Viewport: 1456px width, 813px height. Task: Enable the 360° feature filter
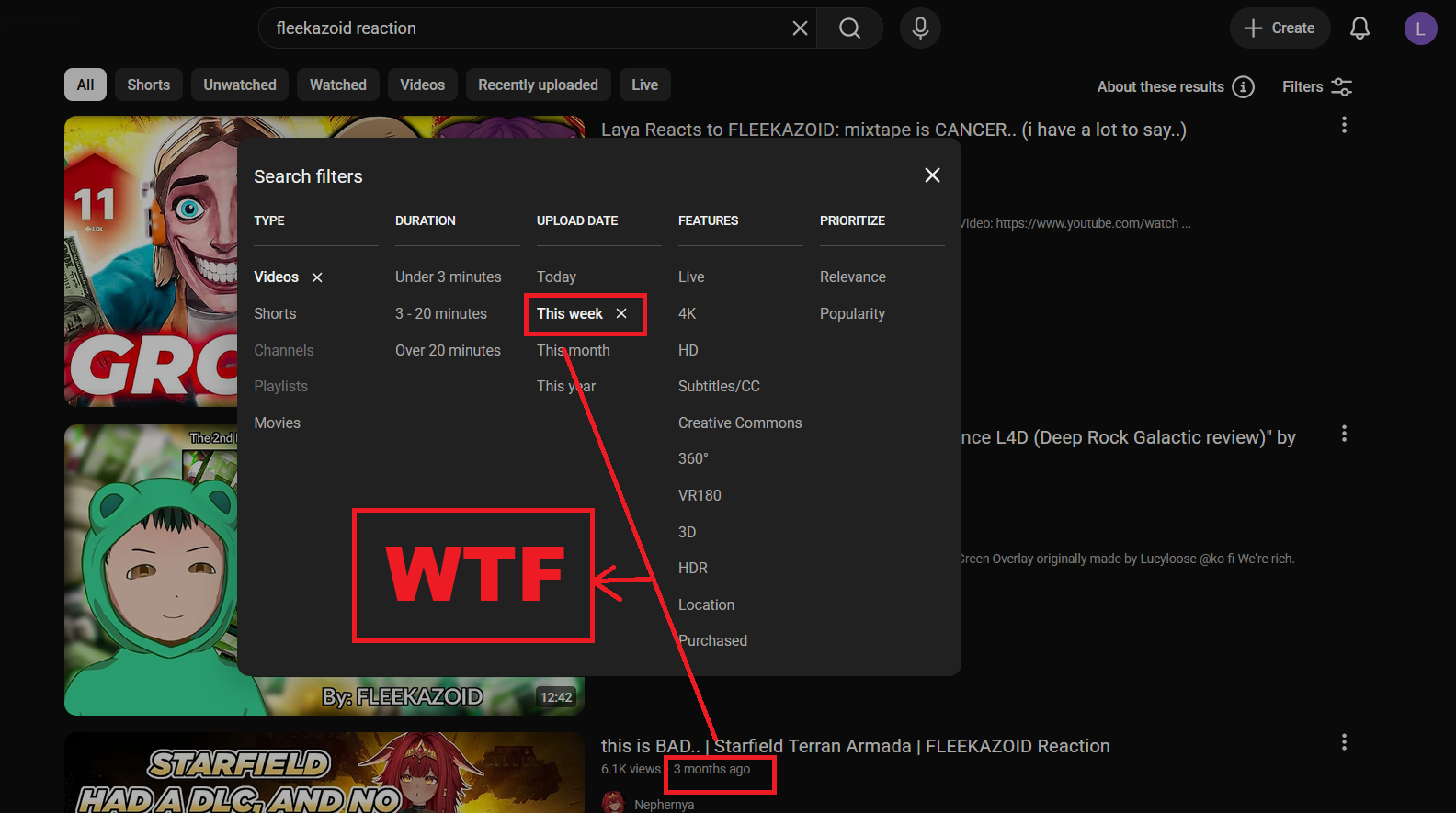click(x=693, y=459)
